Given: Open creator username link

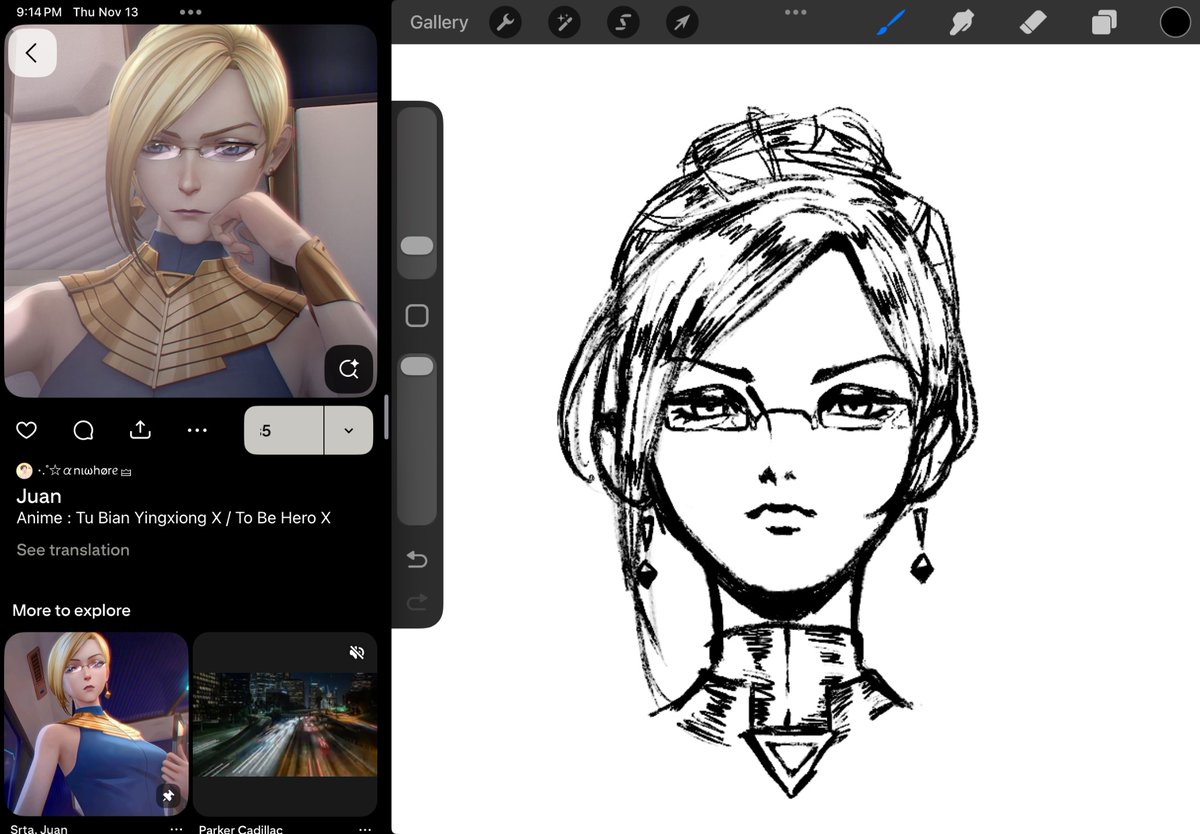Looking at the screenshot, I should (x=84, y=470).
